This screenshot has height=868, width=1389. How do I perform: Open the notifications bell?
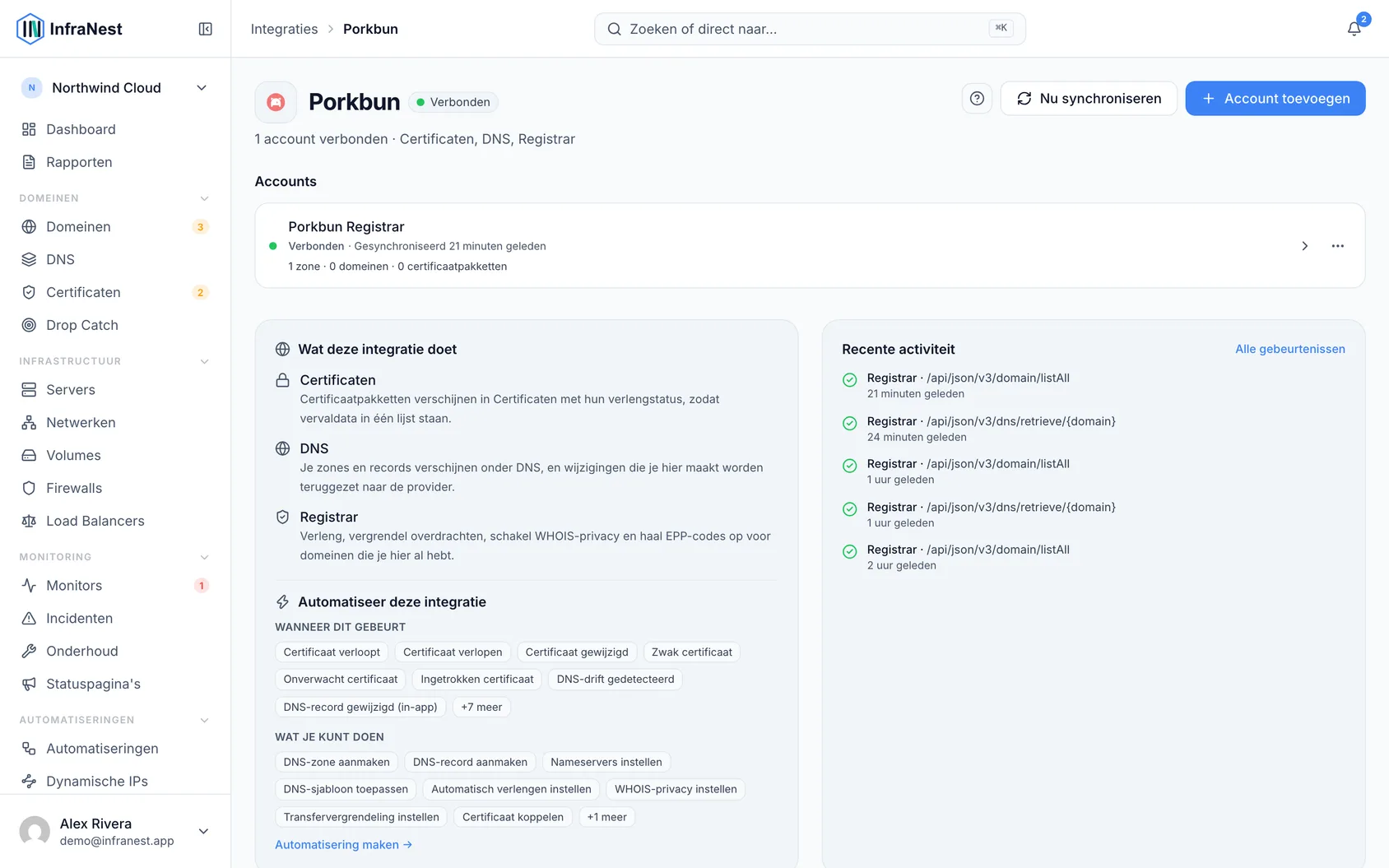tap(1354, 29)
